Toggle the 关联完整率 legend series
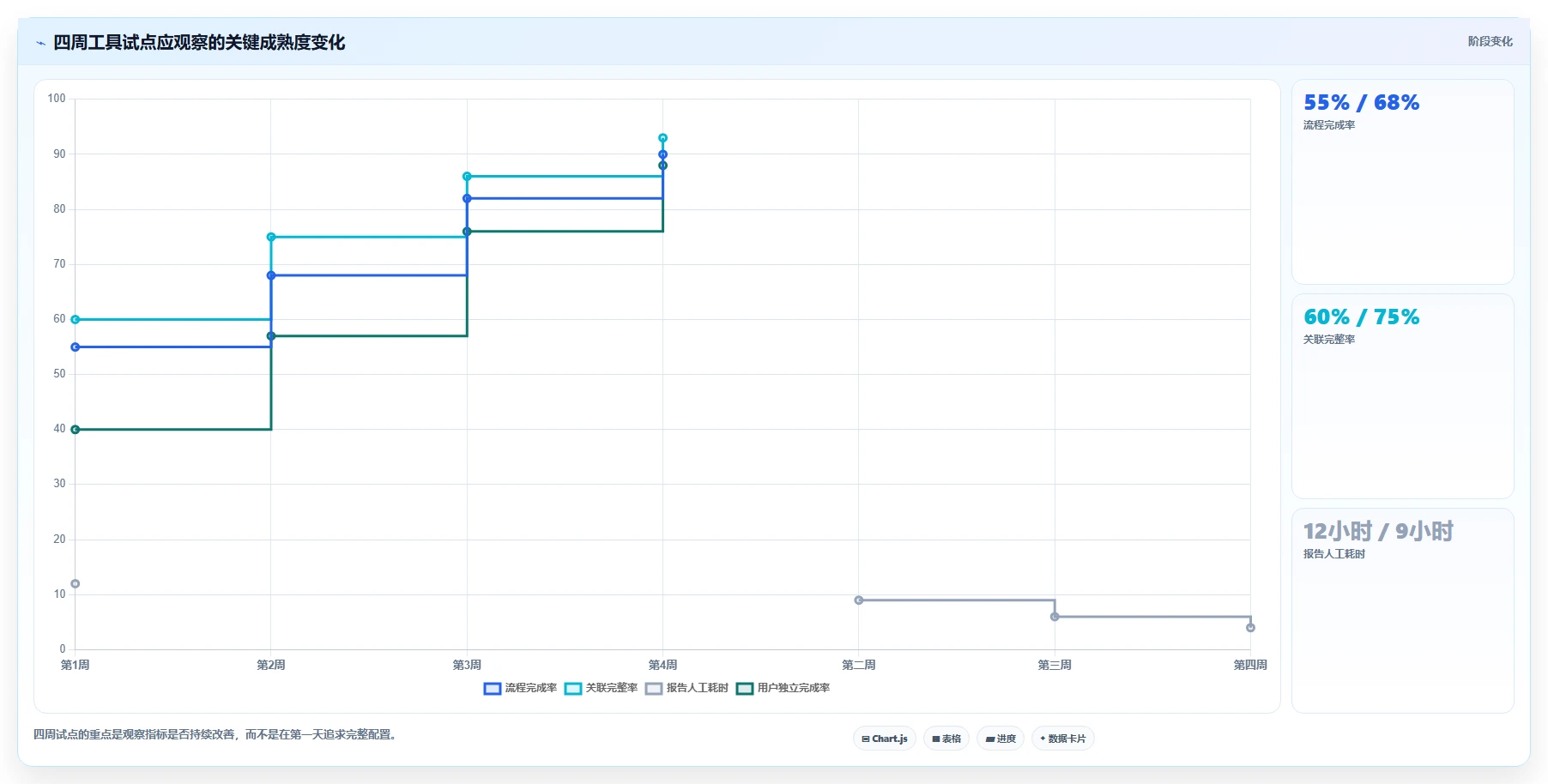 (601, 688)
